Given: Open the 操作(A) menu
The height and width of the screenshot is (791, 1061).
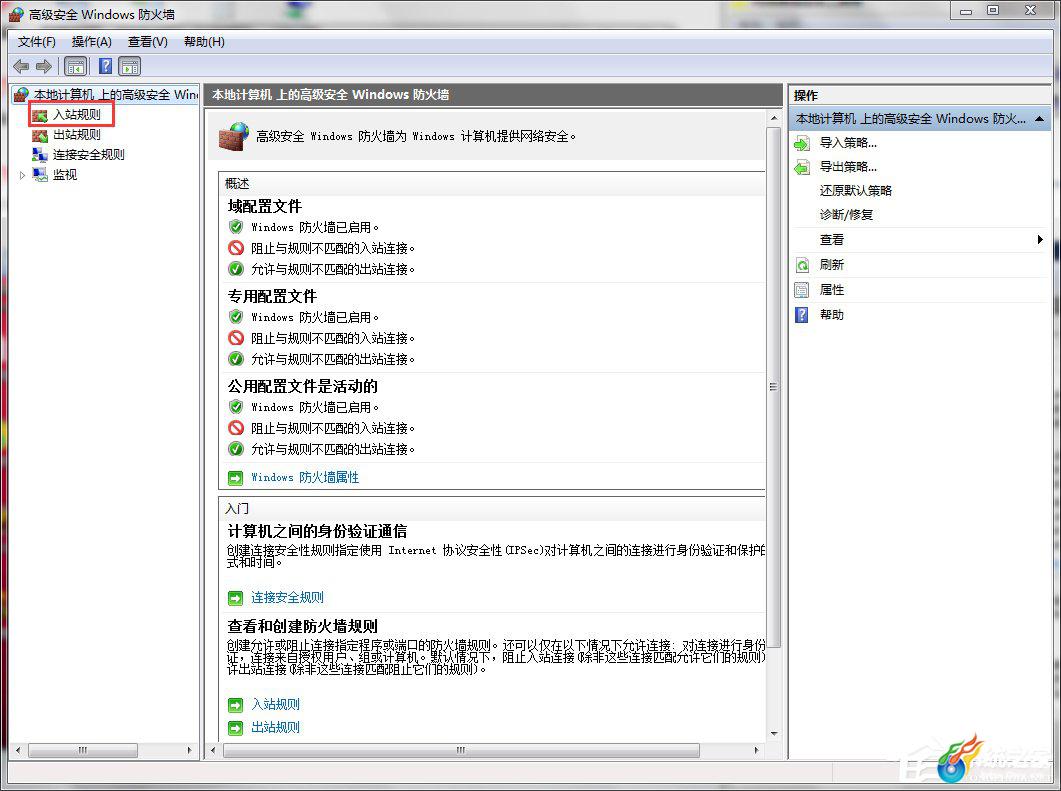Looking at the screenshot, I should 91,42.
